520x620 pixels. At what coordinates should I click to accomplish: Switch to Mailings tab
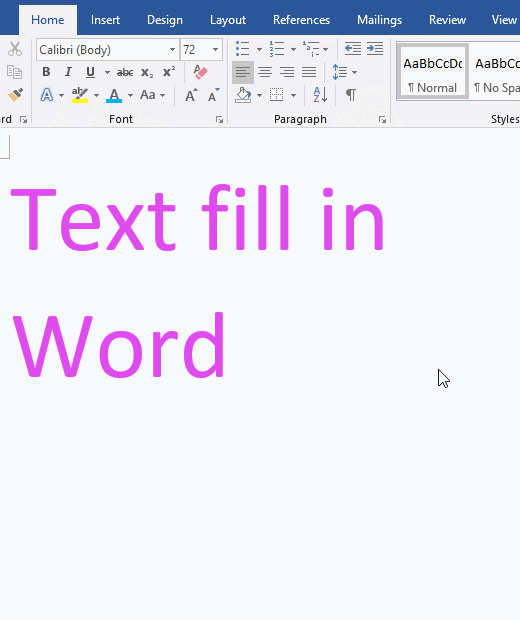(380, 20)
